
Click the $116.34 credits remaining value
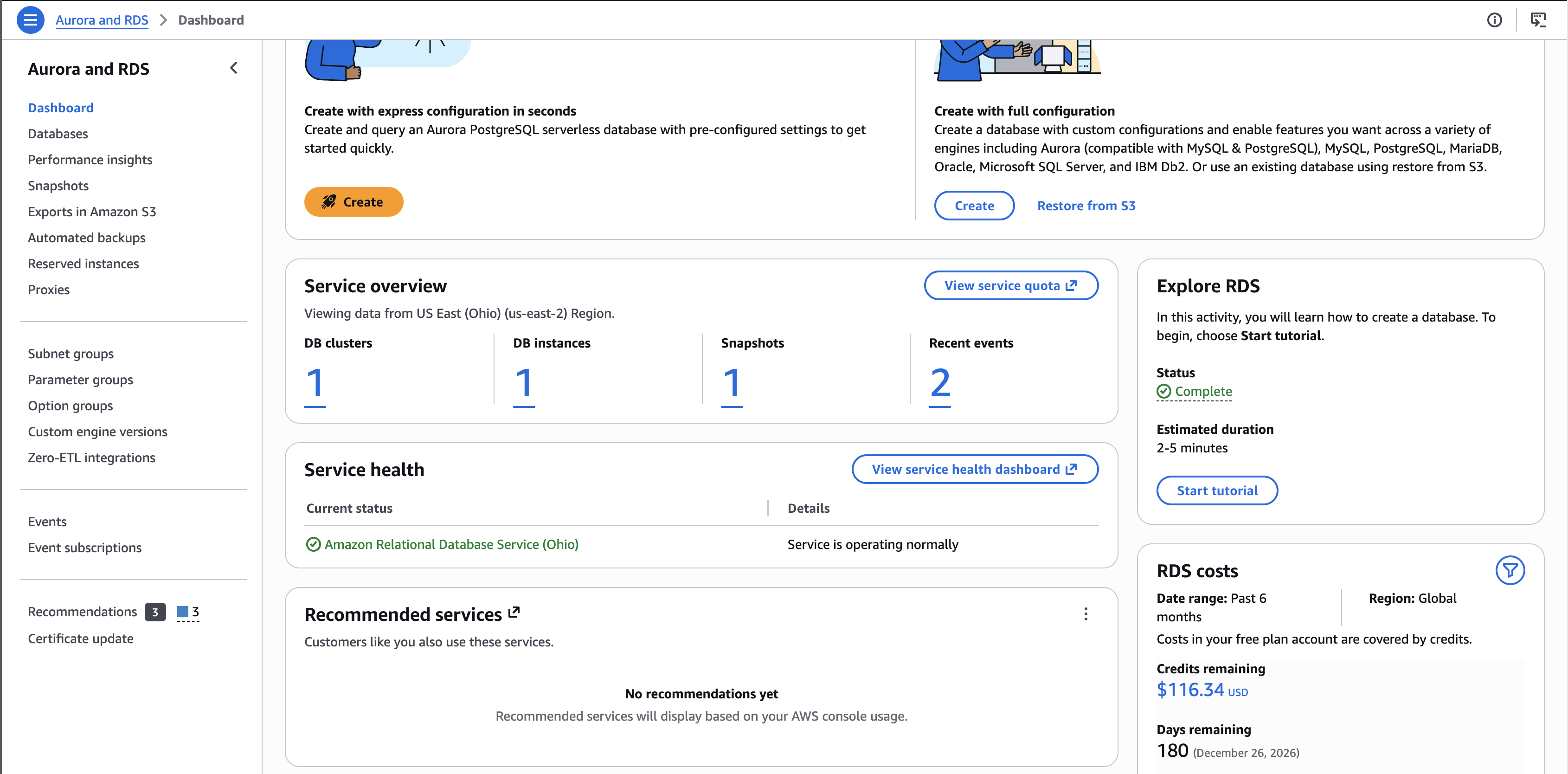coord(1190,690)
